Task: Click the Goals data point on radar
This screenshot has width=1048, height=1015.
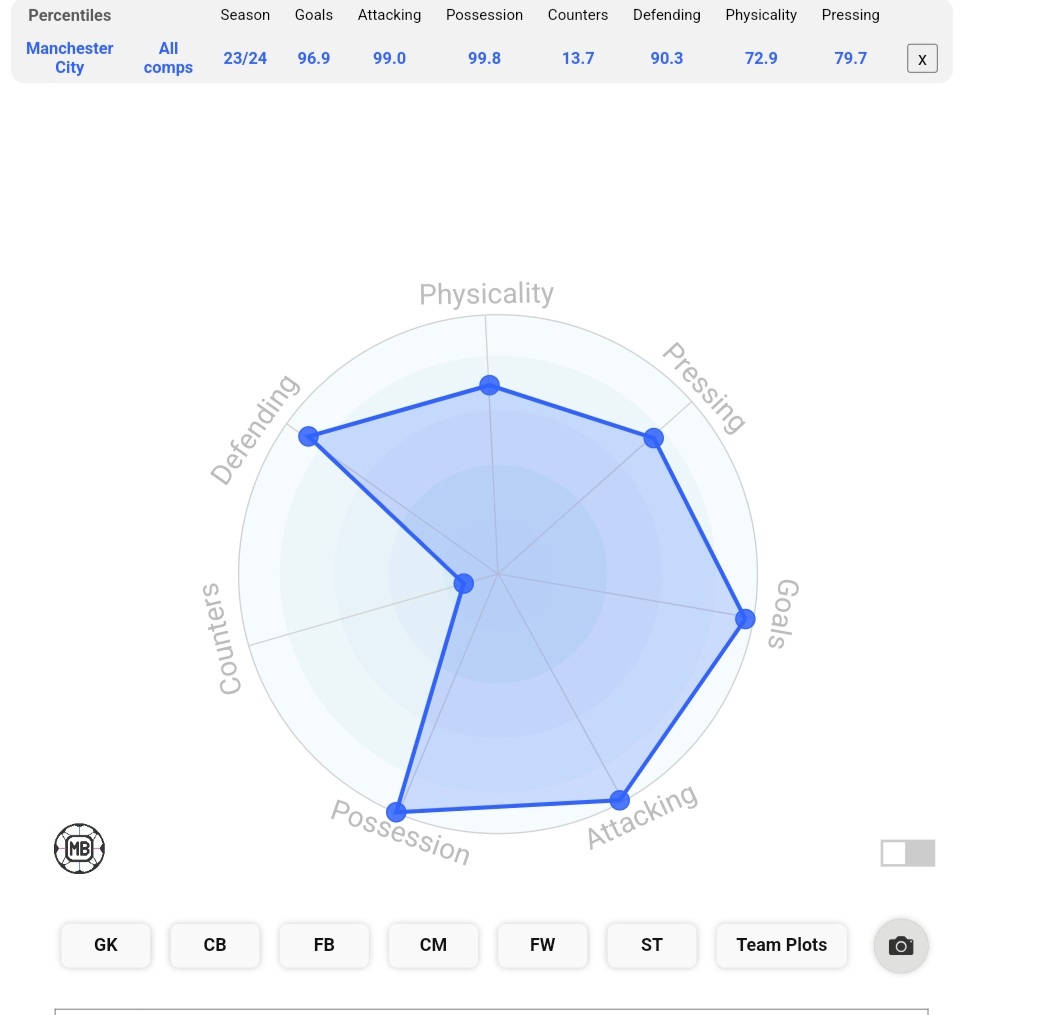Action: pyautogui.click(x=745, y=619)
